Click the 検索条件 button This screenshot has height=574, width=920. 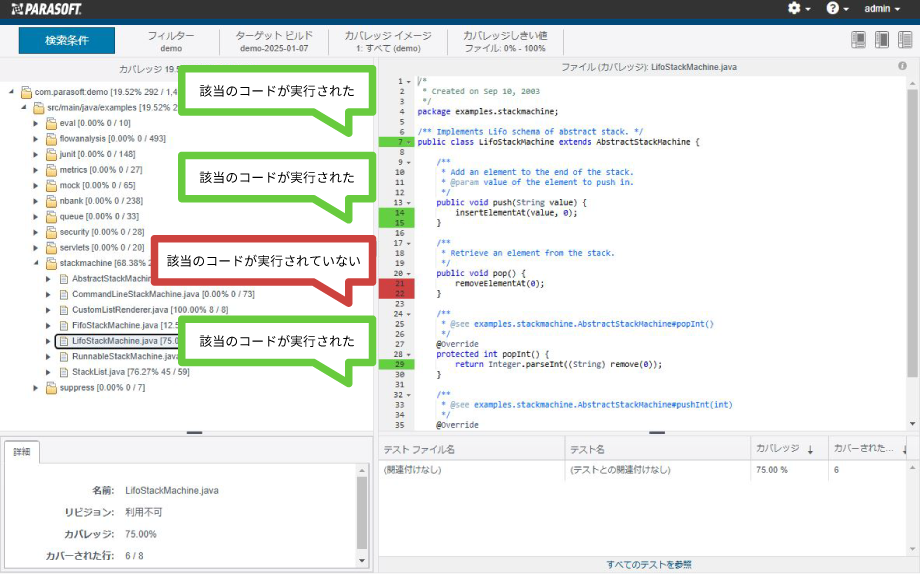[67, 40]
